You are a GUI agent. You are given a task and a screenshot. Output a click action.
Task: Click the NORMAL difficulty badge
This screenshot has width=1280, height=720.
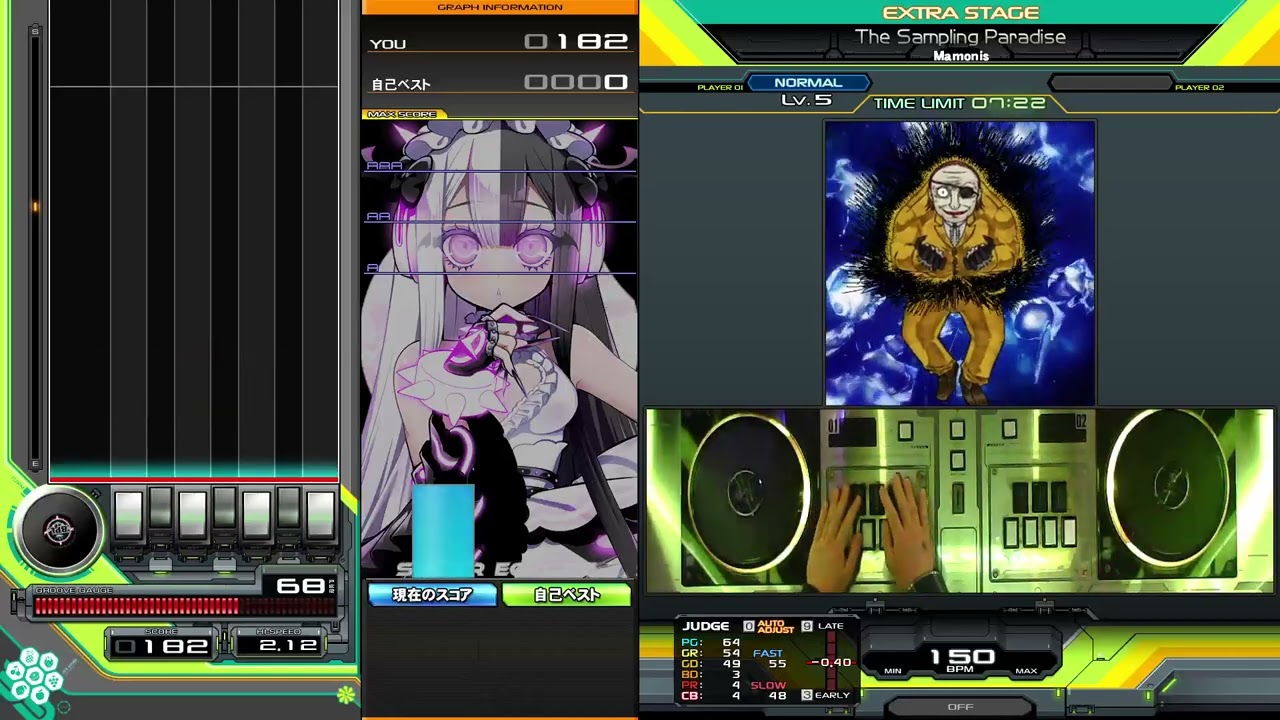808,83
